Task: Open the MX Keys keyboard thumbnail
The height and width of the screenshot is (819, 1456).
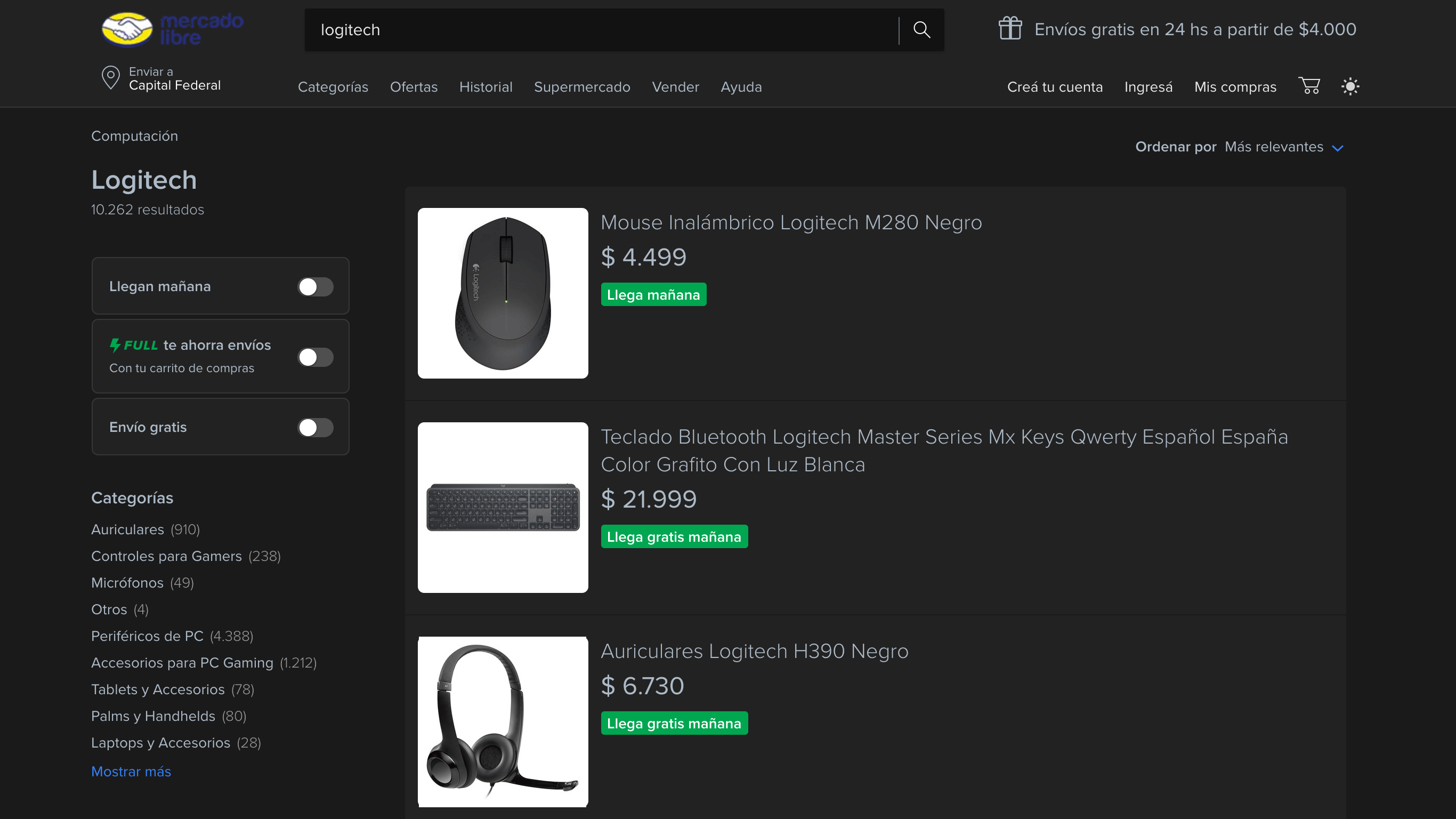Action: click(x=503, y=508)
